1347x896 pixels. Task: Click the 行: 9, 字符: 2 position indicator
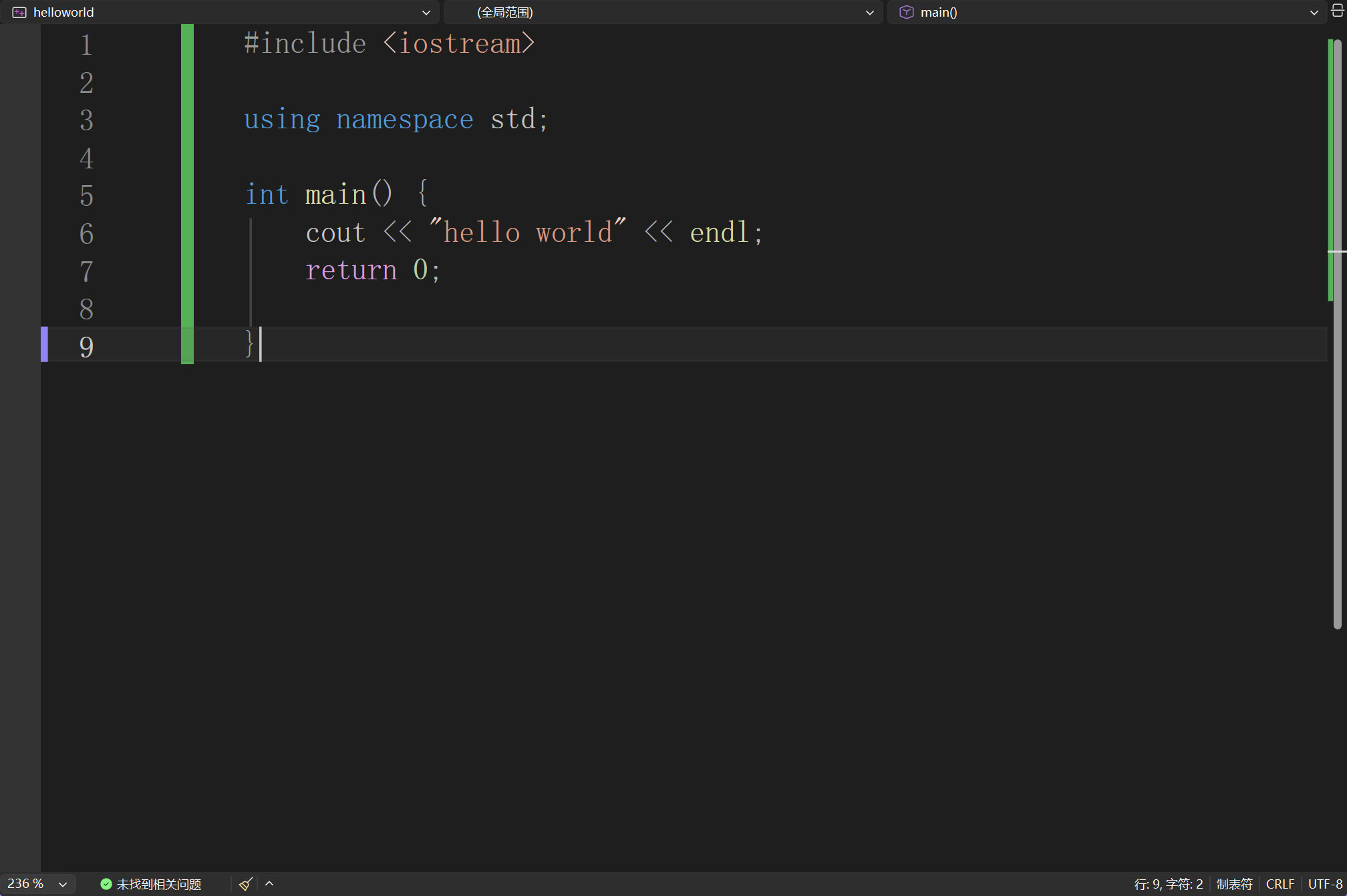pyautogui.click(x=1168, y=884)
